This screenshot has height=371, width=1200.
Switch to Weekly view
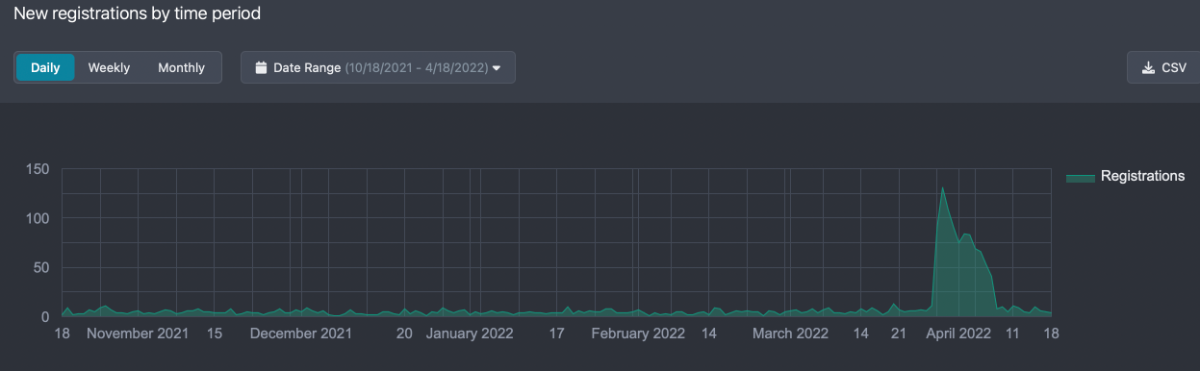109,68
